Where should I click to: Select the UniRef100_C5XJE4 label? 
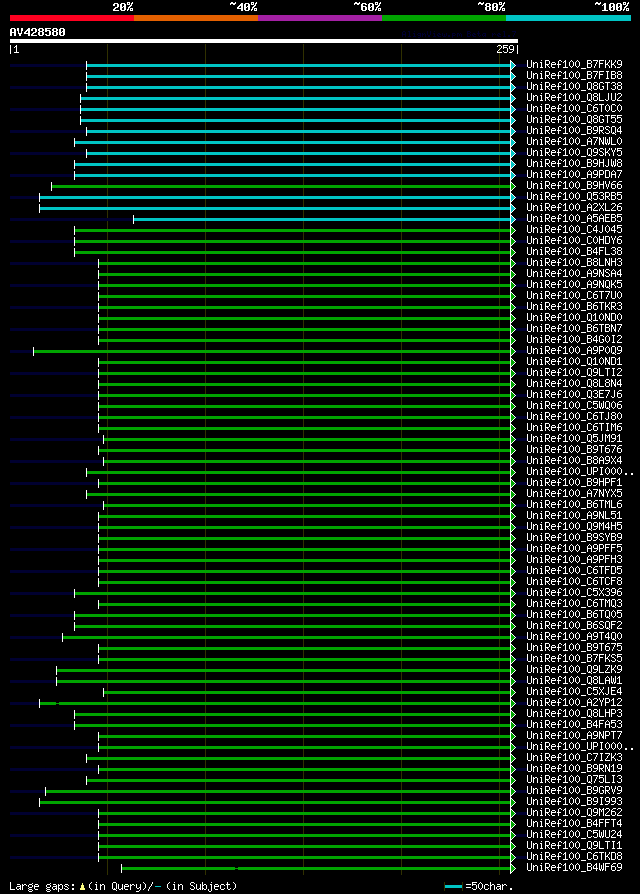click(574, 692)
